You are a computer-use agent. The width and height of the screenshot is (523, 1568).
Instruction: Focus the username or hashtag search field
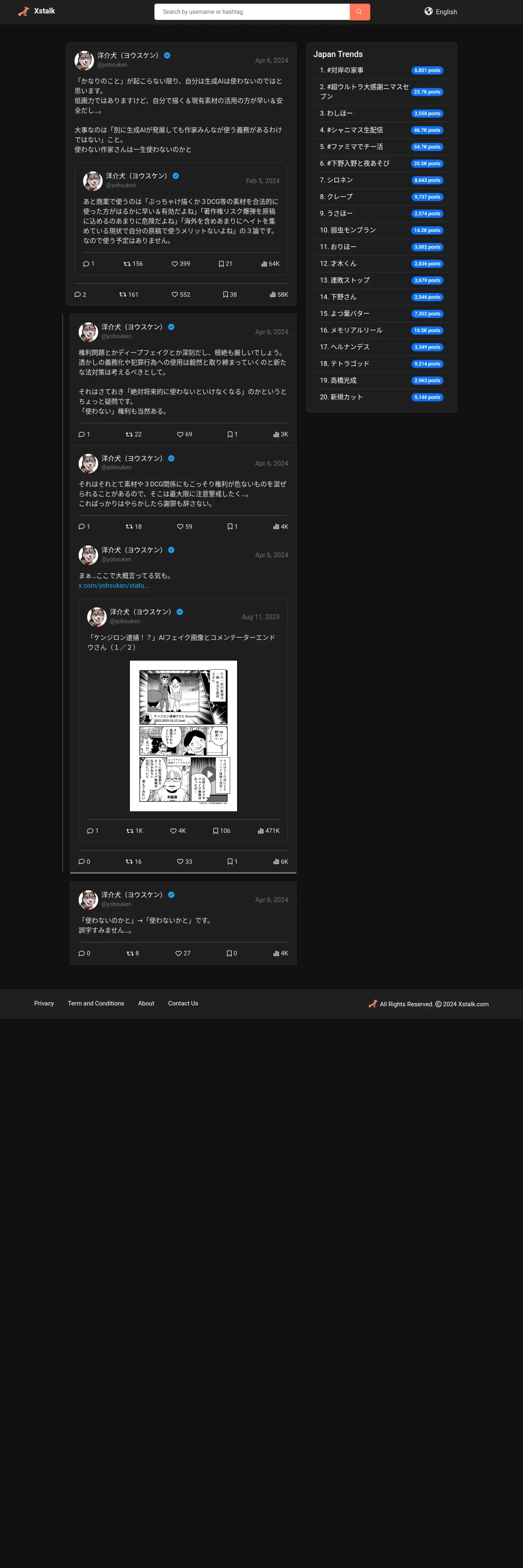pyautogui.click(x=252, y=11)
